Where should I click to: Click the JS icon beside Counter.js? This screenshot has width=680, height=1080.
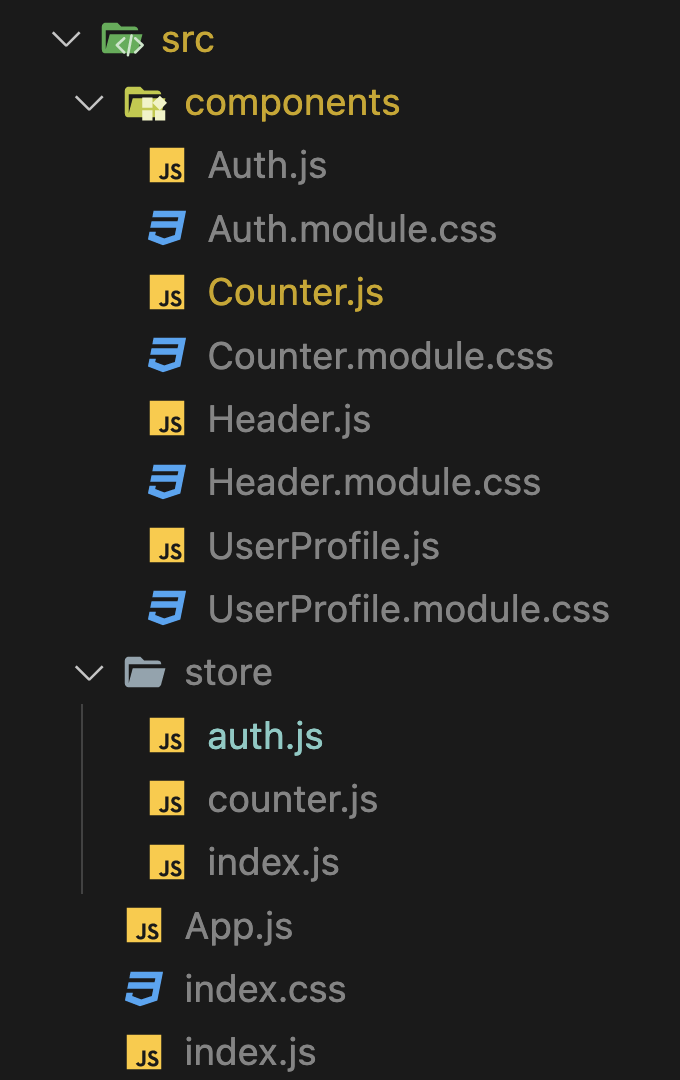pos(167,292)
